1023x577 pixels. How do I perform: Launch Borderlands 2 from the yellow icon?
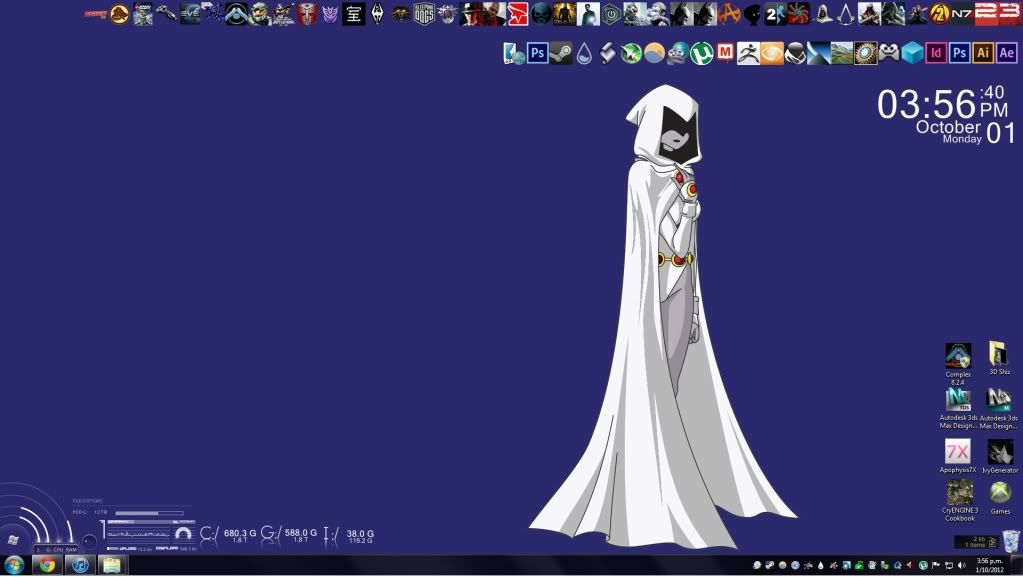(x=939, y=14)
